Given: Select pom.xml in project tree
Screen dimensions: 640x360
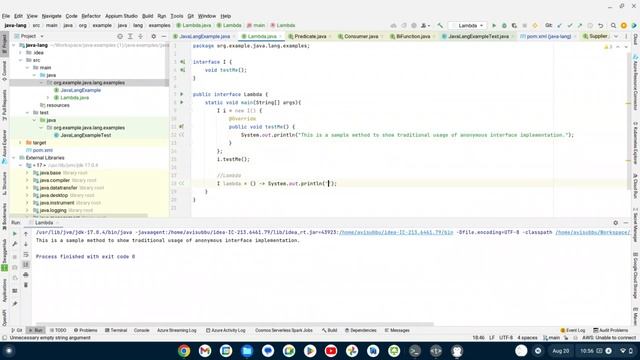Looking at the screenshot, I should pyautogui.click(x=42, y=150).
